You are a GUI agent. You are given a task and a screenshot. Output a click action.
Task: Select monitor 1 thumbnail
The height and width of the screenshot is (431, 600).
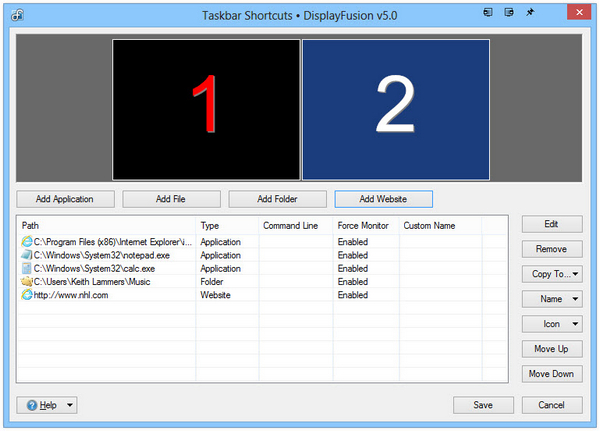click(206, 109)
